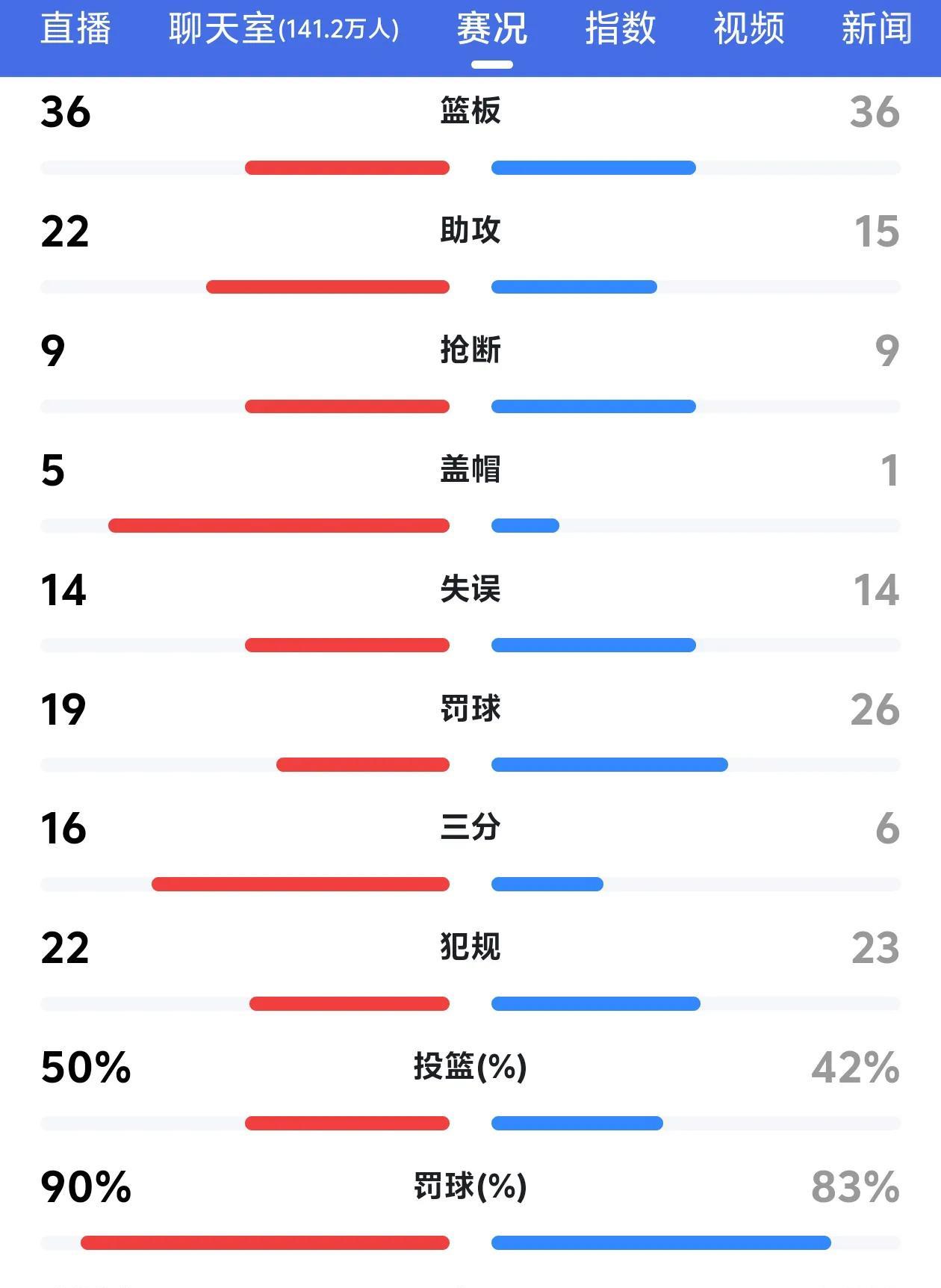Click the blue 盖帽 bar

[525, 526]
